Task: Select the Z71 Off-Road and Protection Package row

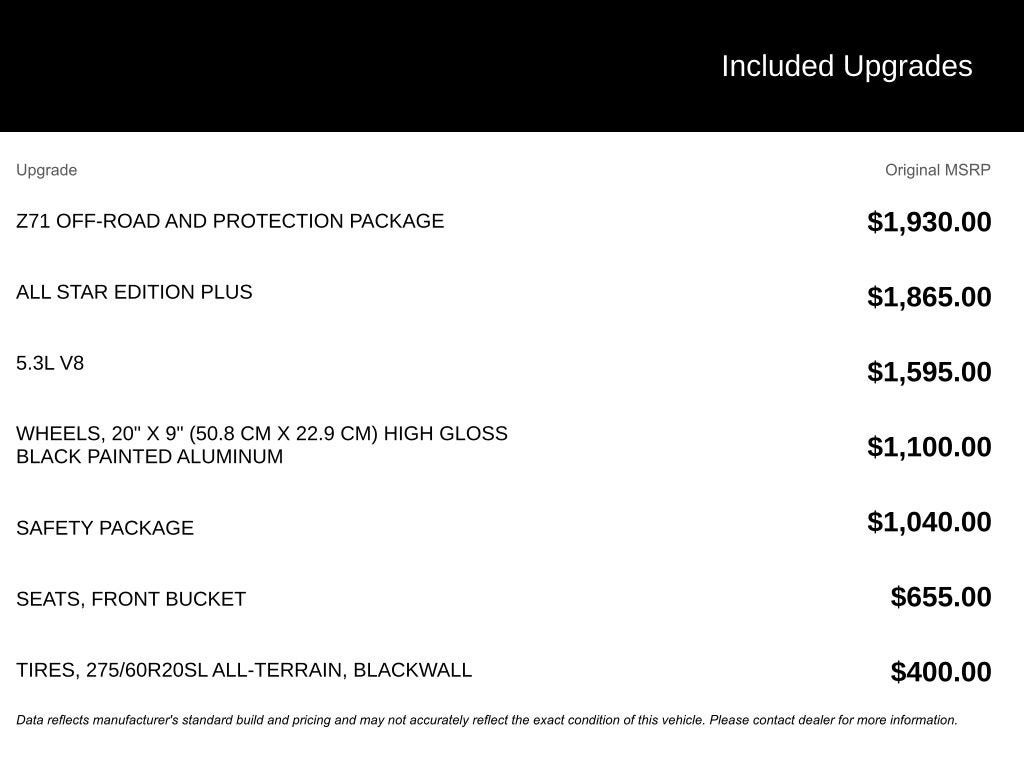Action: [230, 221]
